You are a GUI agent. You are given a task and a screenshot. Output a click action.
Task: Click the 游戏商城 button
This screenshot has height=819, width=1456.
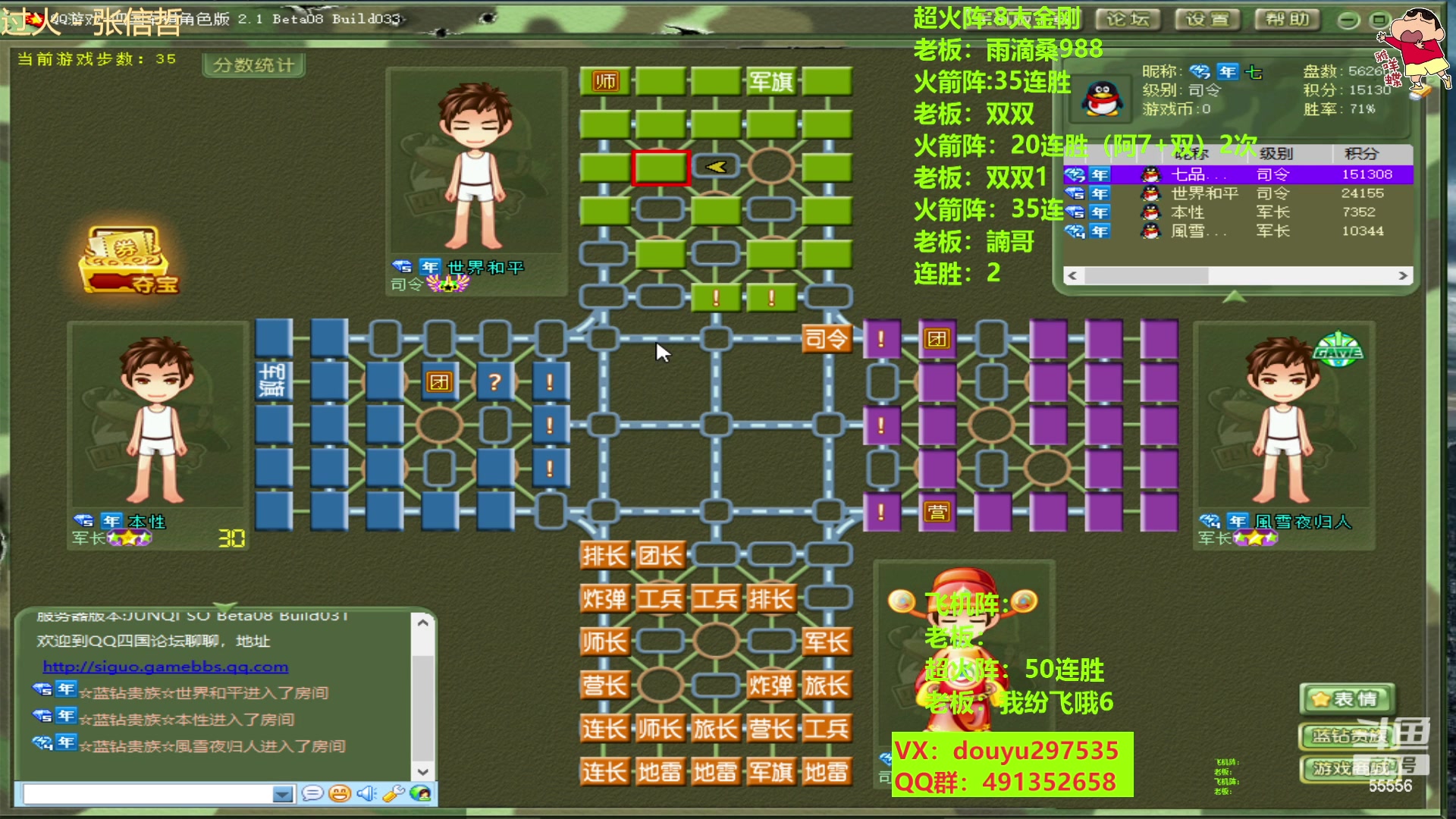[x=1347, y=769]
